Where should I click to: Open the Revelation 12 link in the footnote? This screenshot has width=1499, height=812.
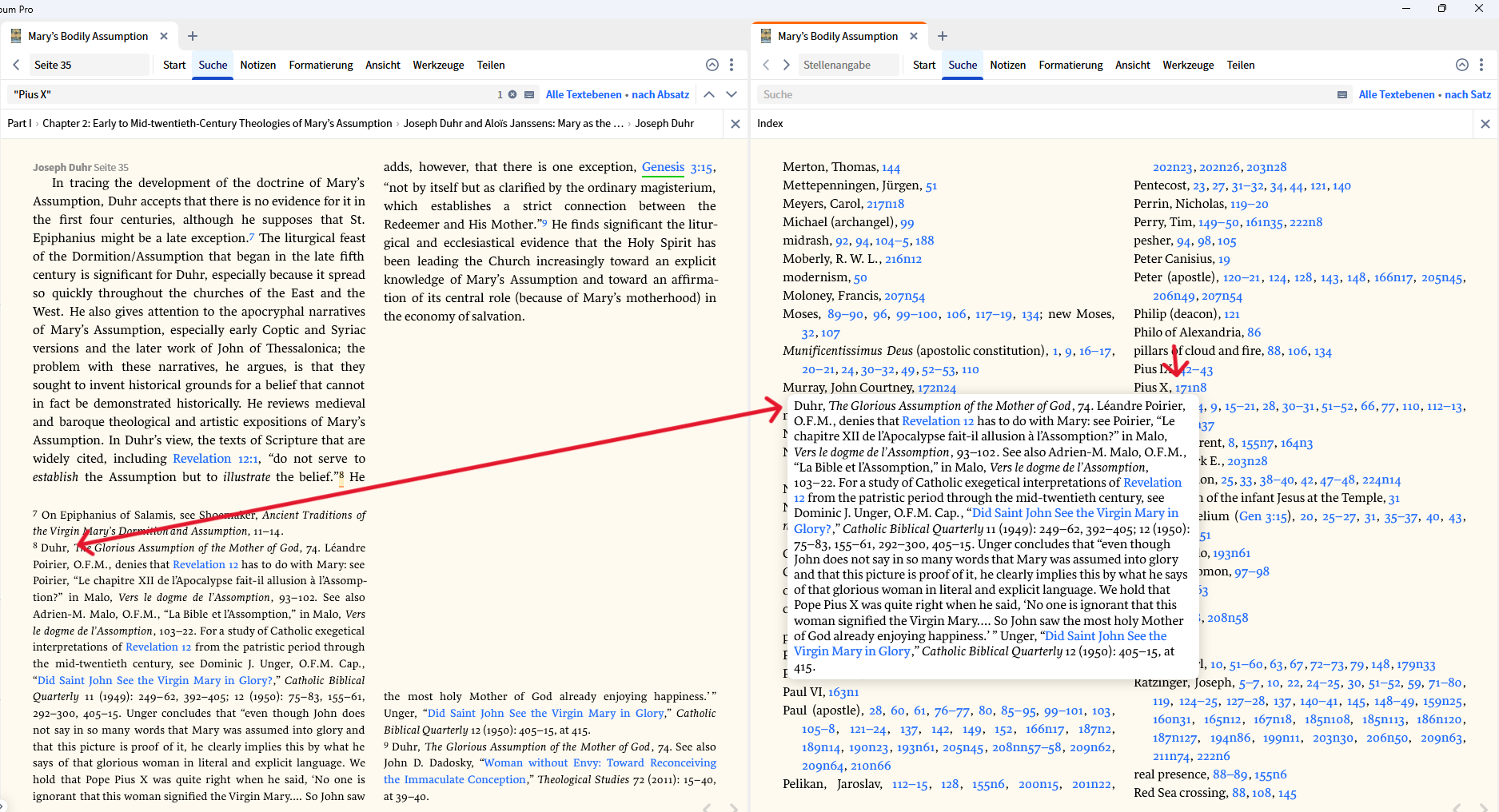pos(205,564)
